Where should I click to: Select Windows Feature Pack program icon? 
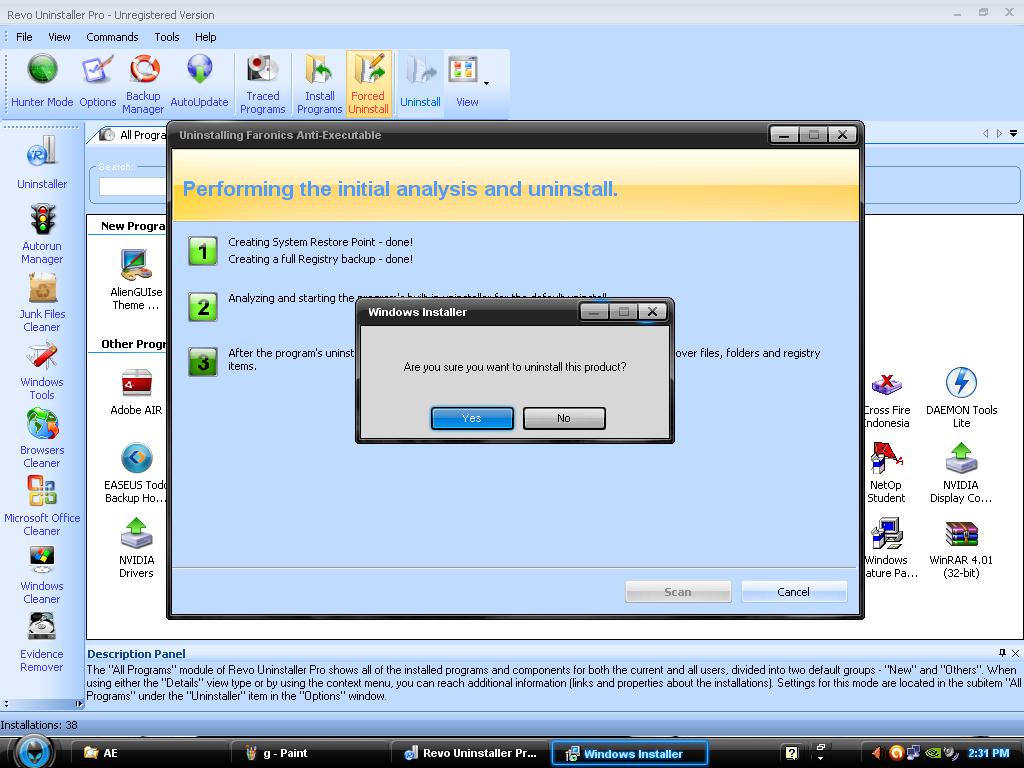(888, 547)
